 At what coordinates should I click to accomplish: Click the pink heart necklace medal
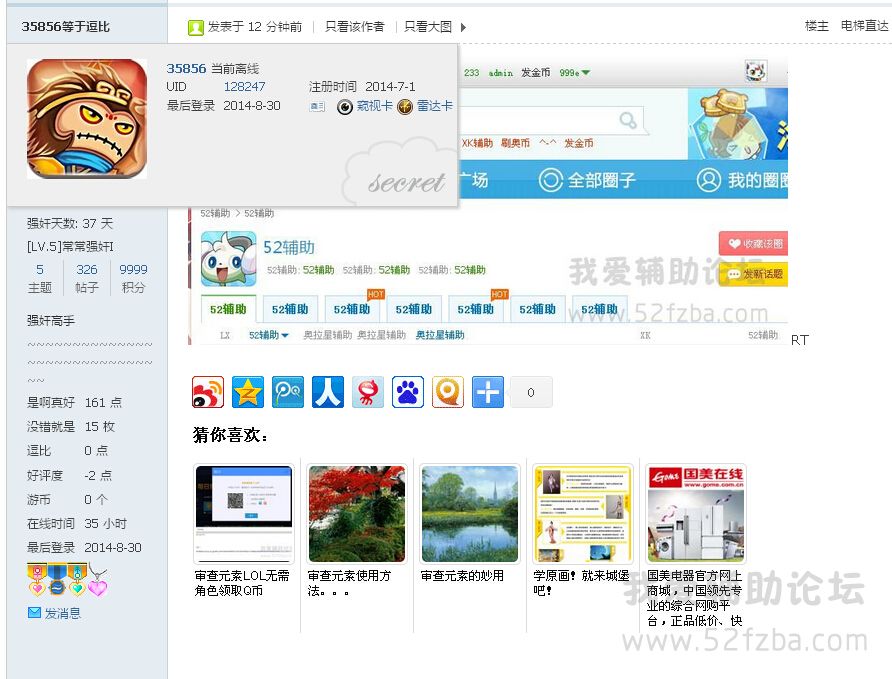click(97, 580)
